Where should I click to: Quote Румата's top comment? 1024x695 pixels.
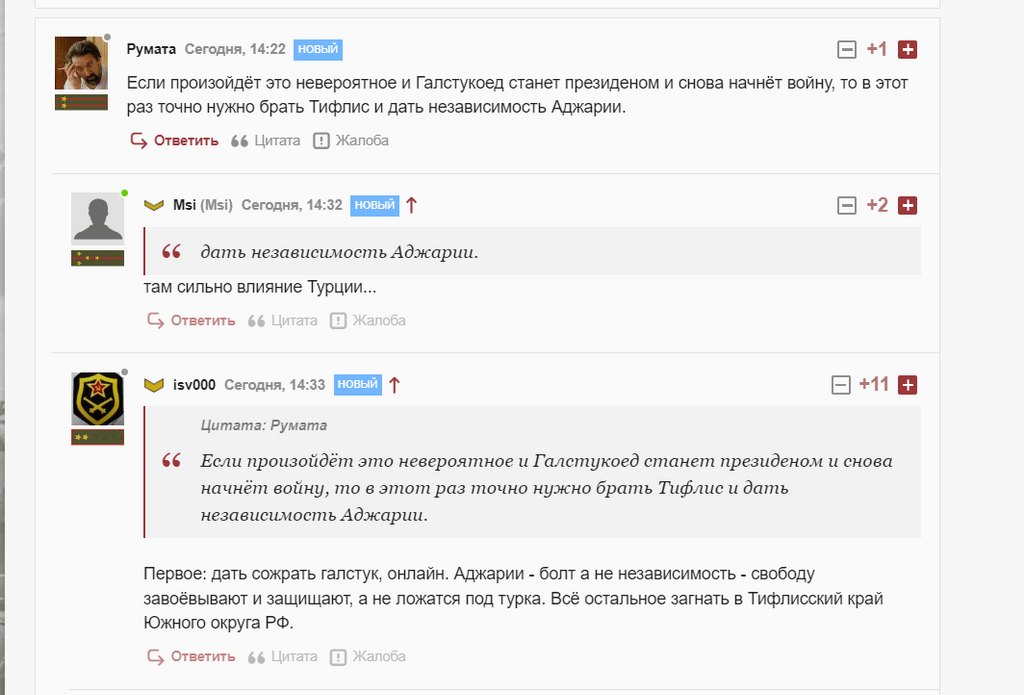(266, 141)
